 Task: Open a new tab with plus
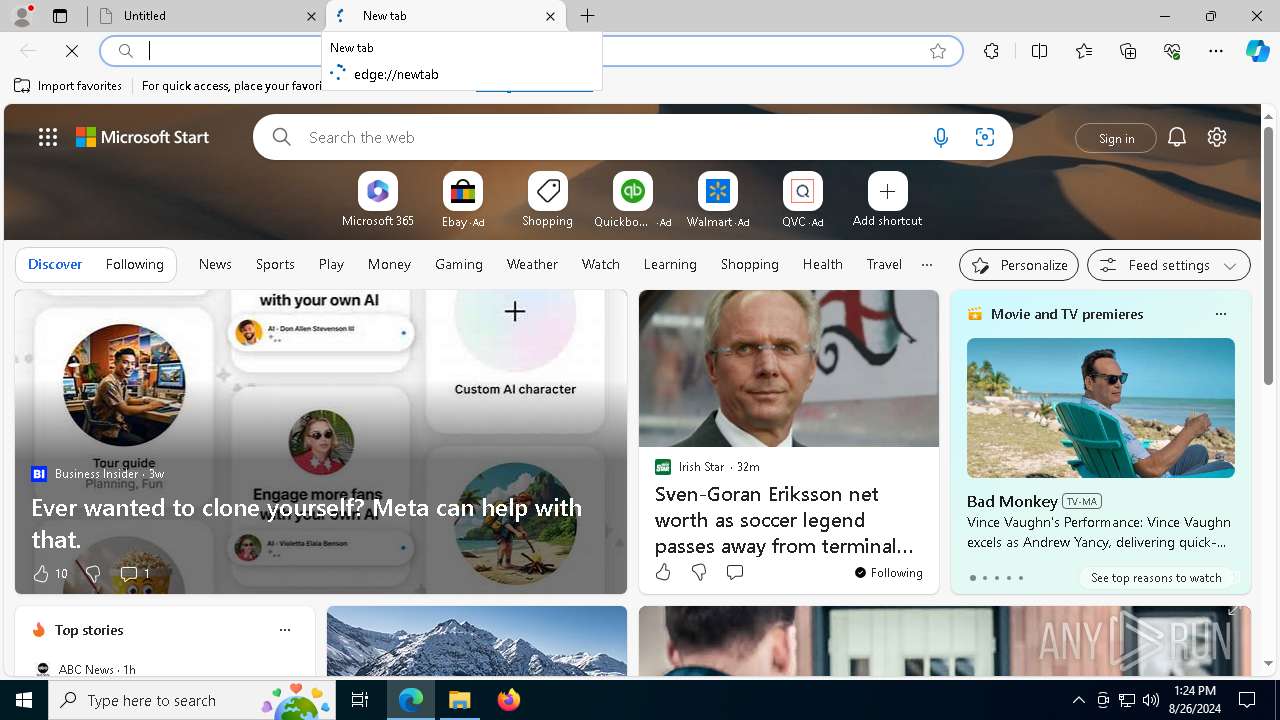[588, 16]
